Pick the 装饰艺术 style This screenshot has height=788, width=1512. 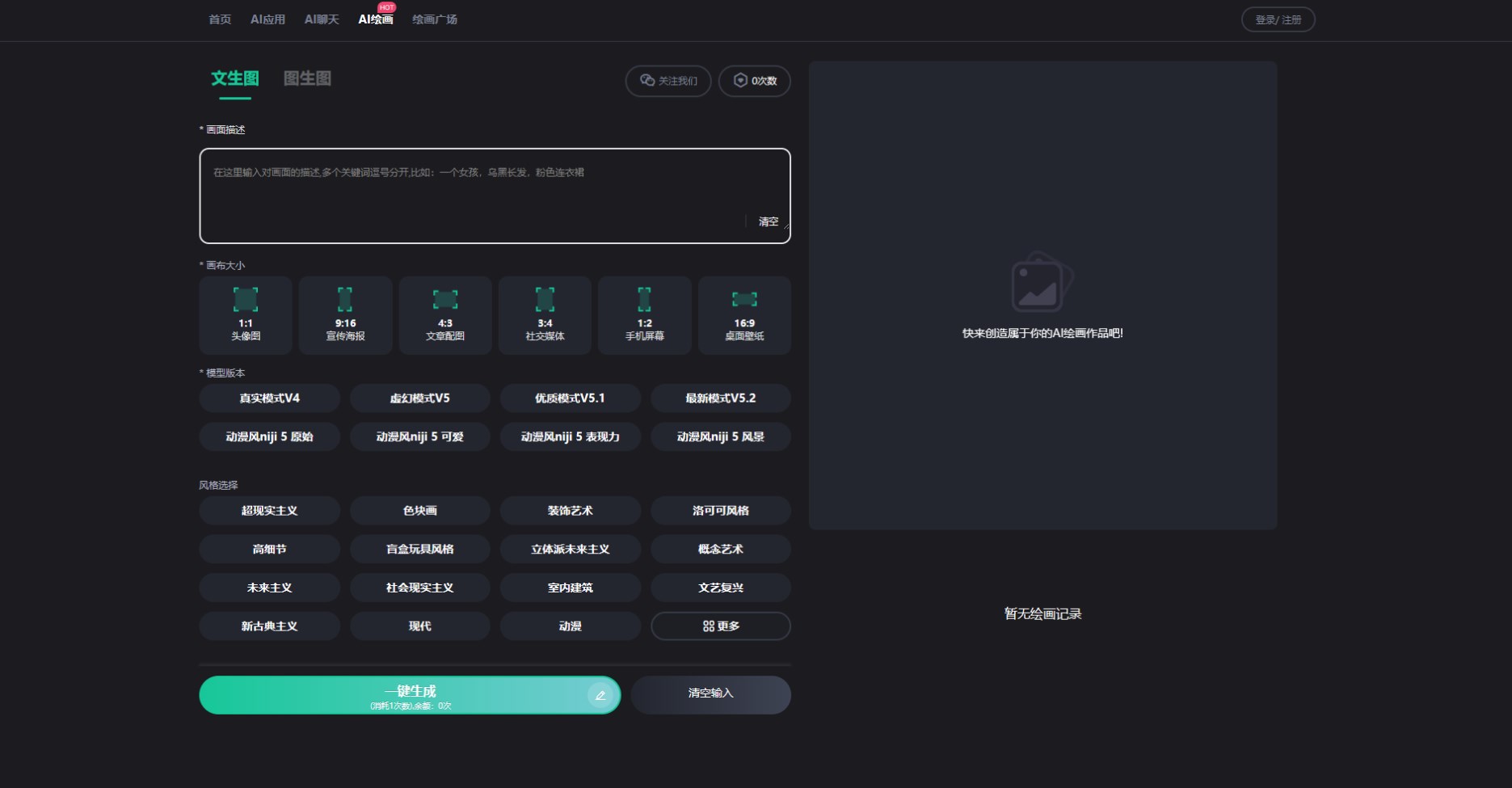point(570,511)
